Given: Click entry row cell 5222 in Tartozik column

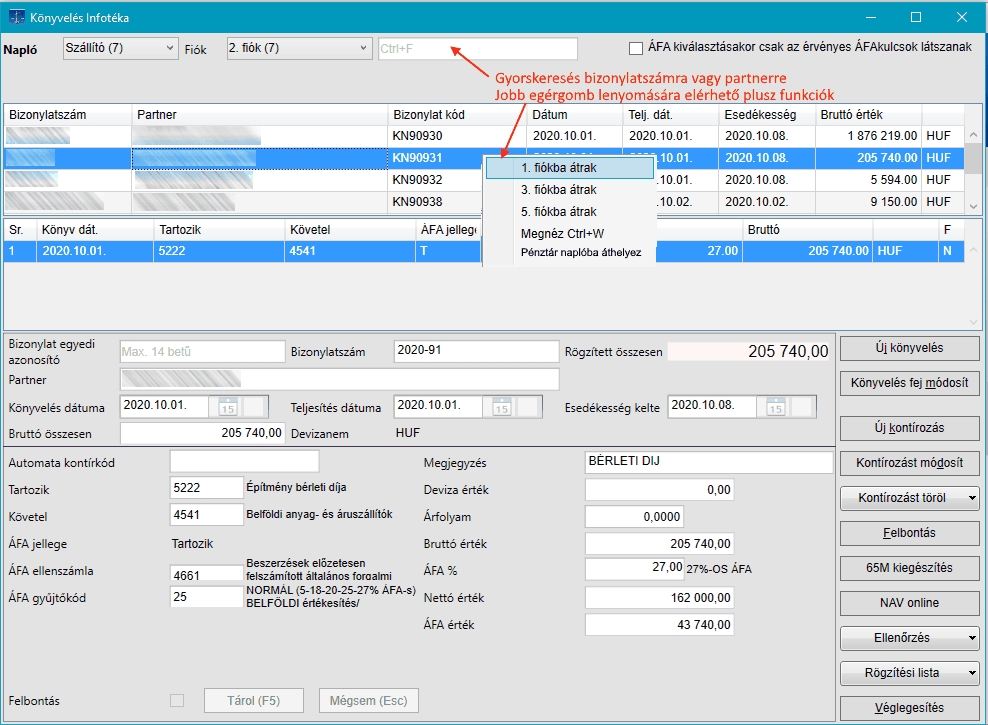Looking at the screenshot, I should click(219, 251).
